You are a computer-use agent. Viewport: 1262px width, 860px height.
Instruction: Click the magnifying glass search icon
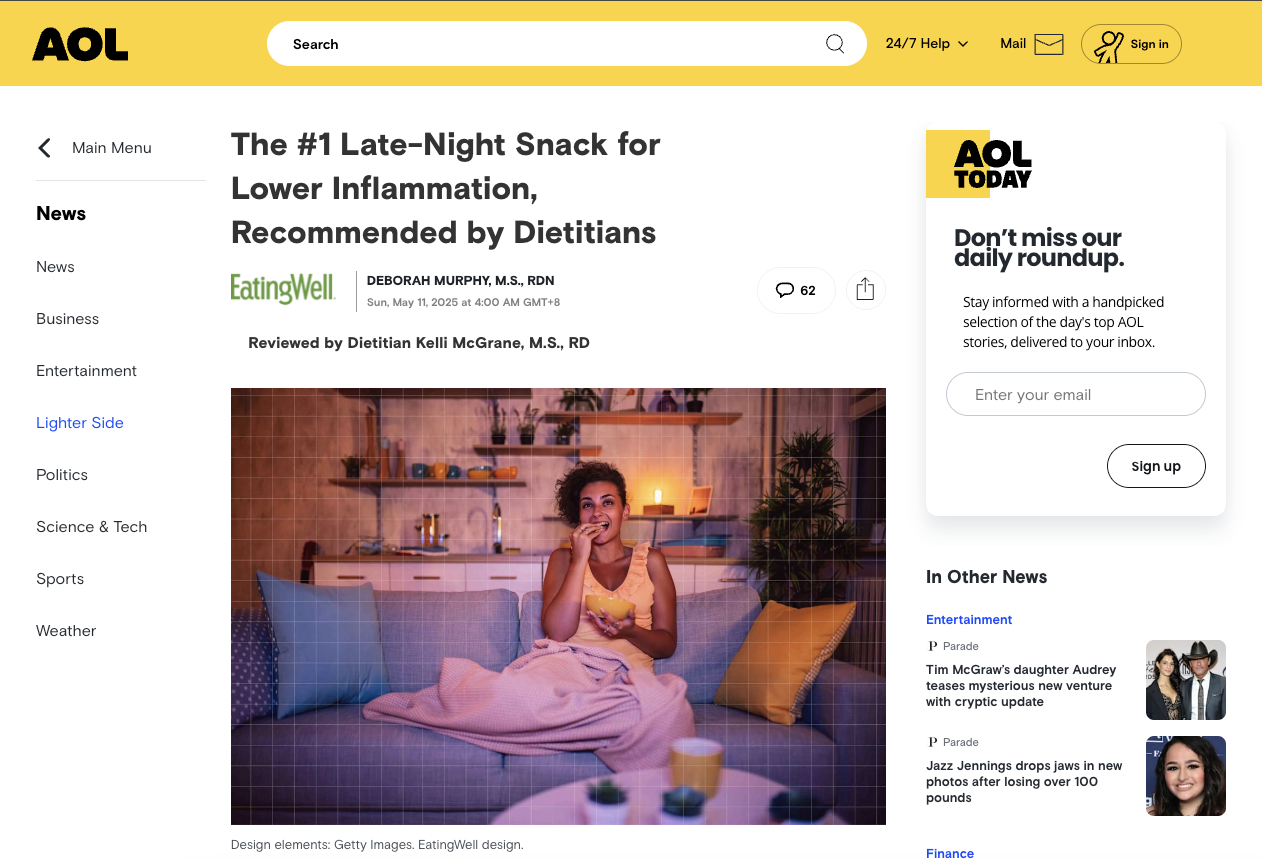[x=835, y=44]
